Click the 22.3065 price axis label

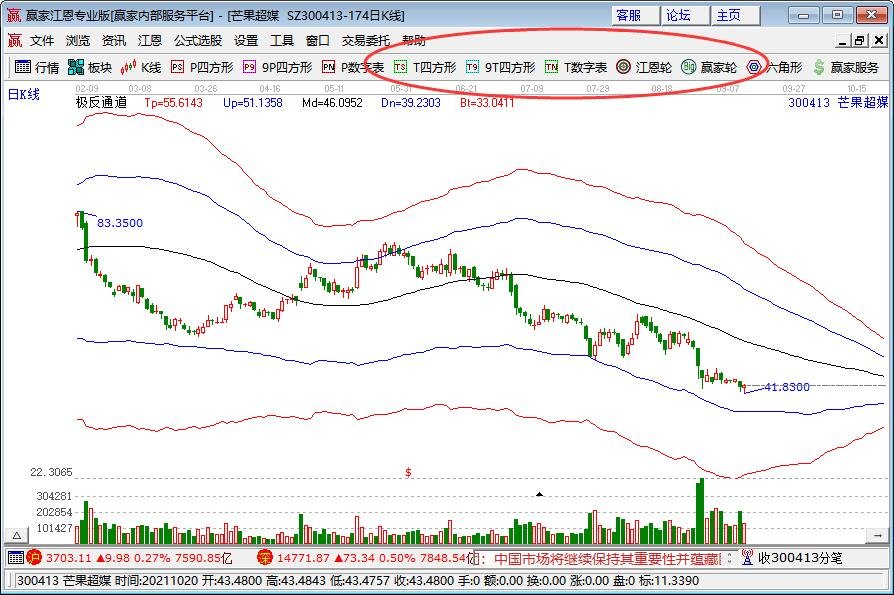(x=51, y=472)
